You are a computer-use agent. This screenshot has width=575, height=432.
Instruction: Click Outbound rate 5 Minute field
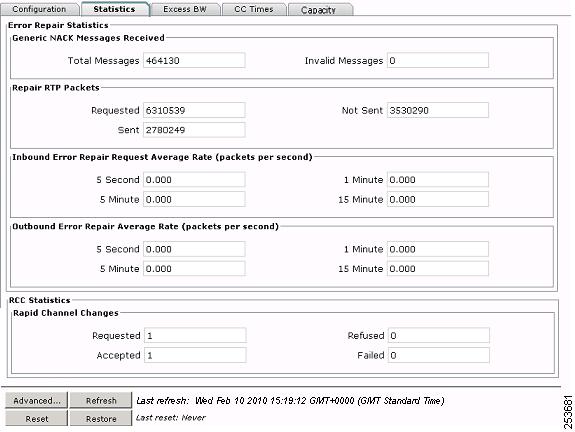[194, 268]
